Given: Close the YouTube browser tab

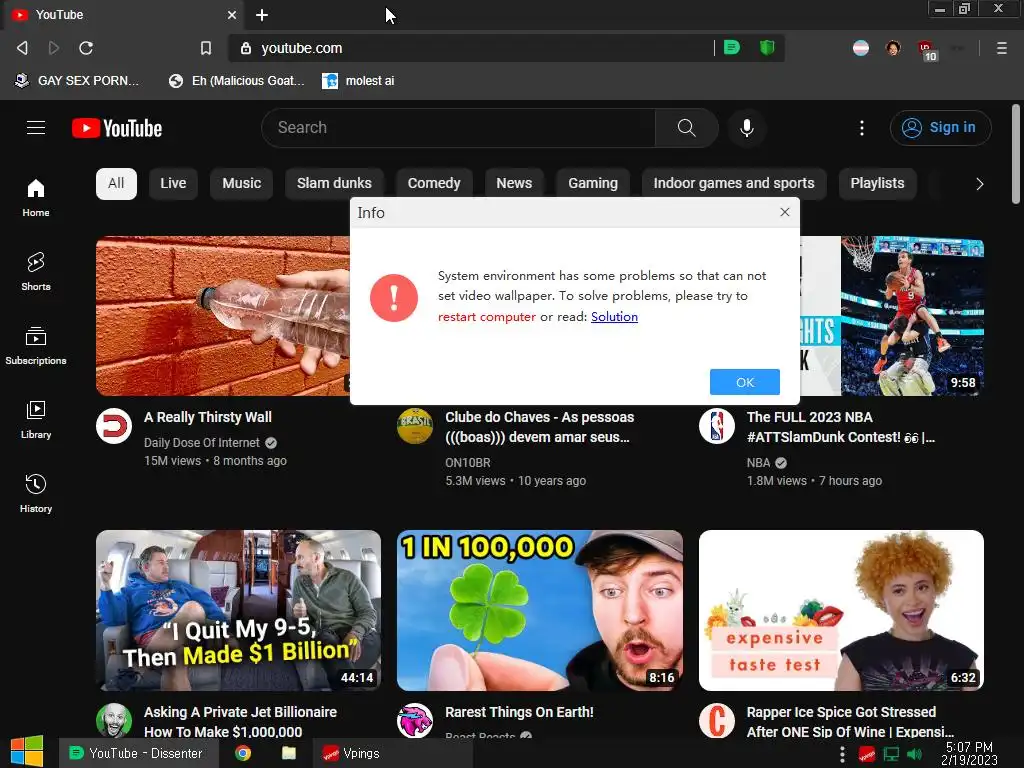Looking at the screenshot, I should 232,14.
